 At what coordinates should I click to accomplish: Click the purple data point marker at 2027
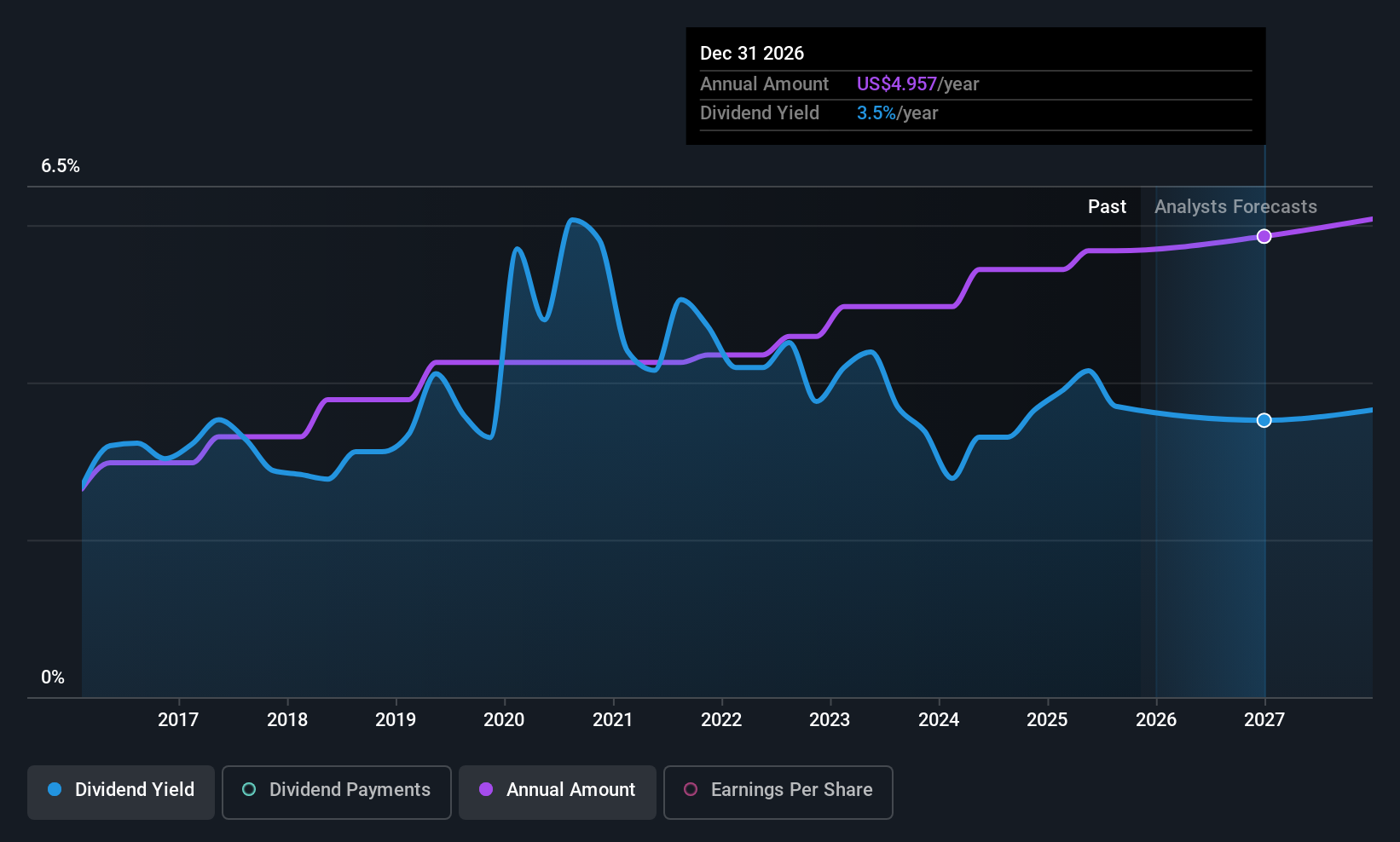[x=1264, y=236]
